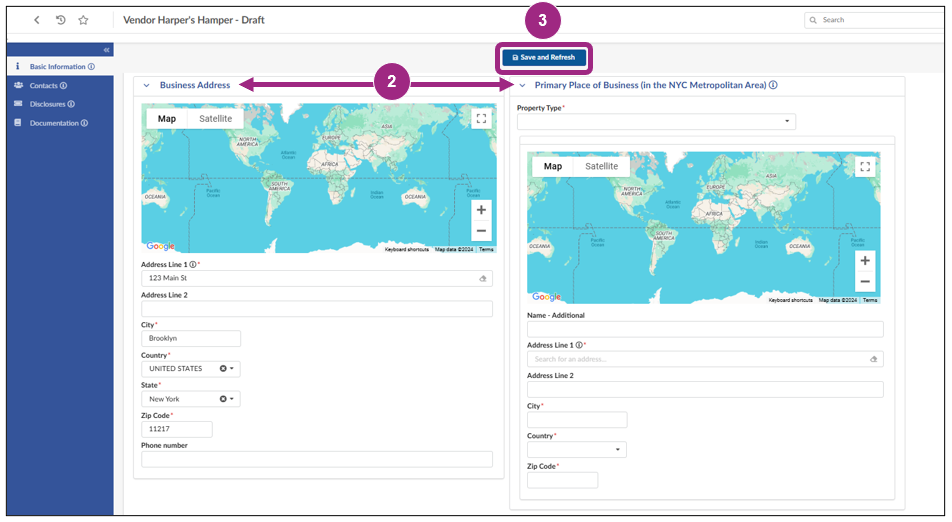This screenshot has height=522, width=952.
Task: Collapse the left sidebar with double-chevron icon
Action: coord(106,50)
